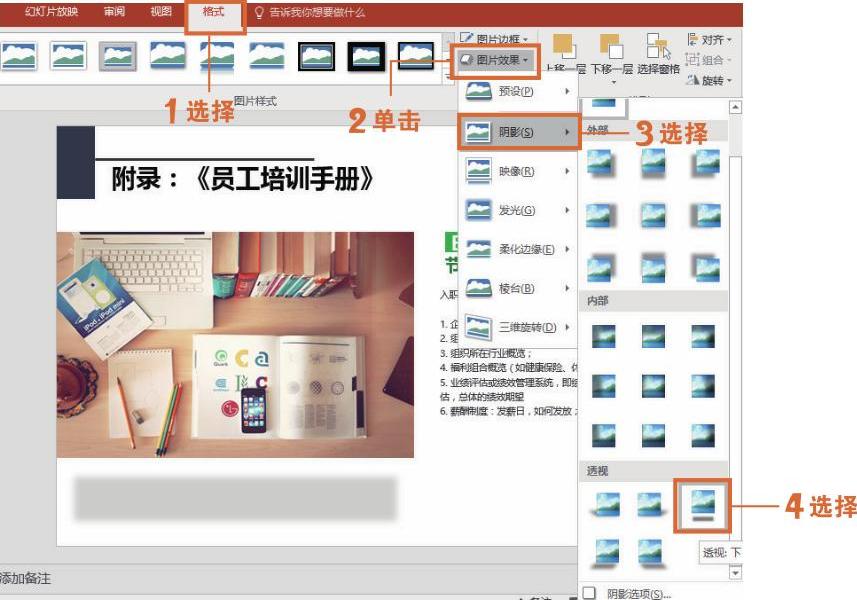The image size is (857, 600).
Task: Choose second perspective shadow in first row
Action: tap(650, 505)
